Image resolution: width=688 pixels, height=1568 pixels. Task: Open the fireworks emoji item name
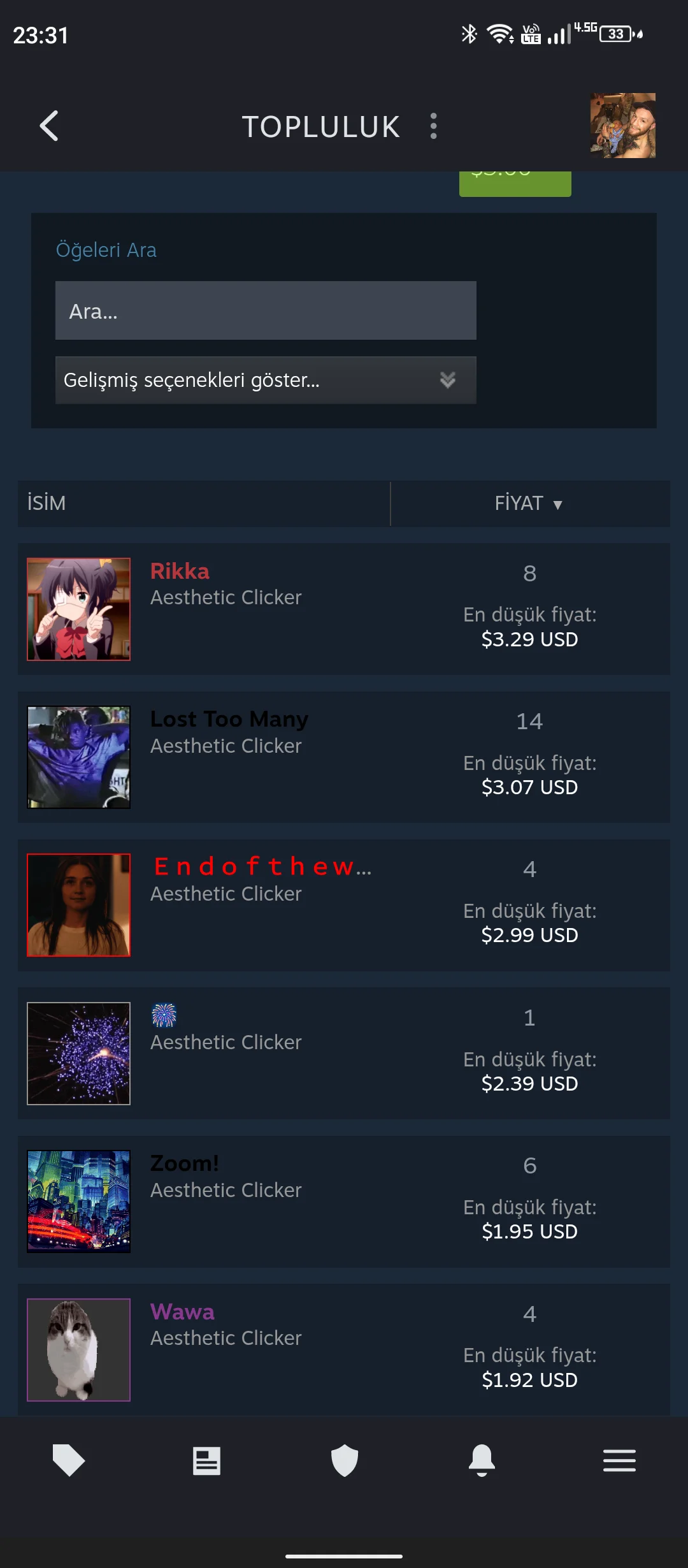[x=164, y=1015]
